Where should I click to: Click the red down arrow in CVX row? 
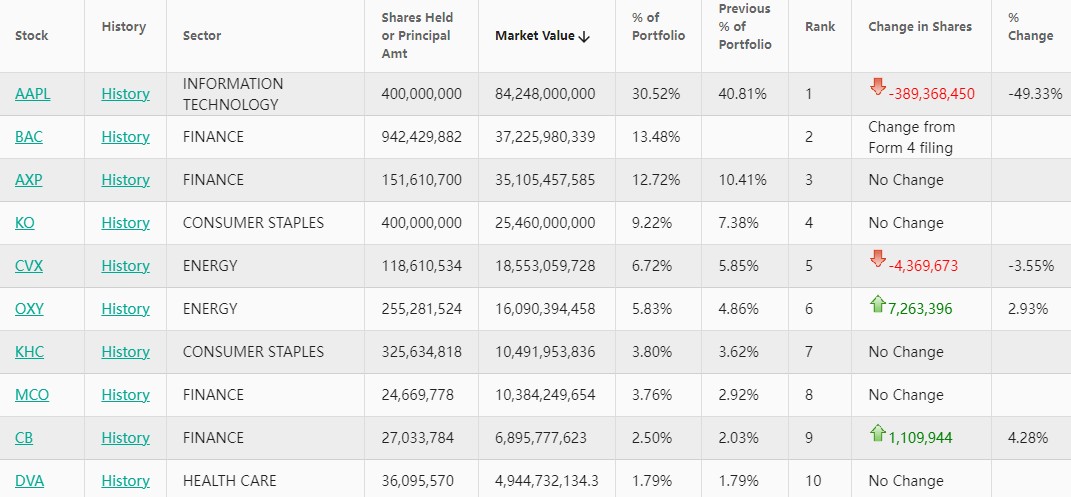tap(878, 259)
